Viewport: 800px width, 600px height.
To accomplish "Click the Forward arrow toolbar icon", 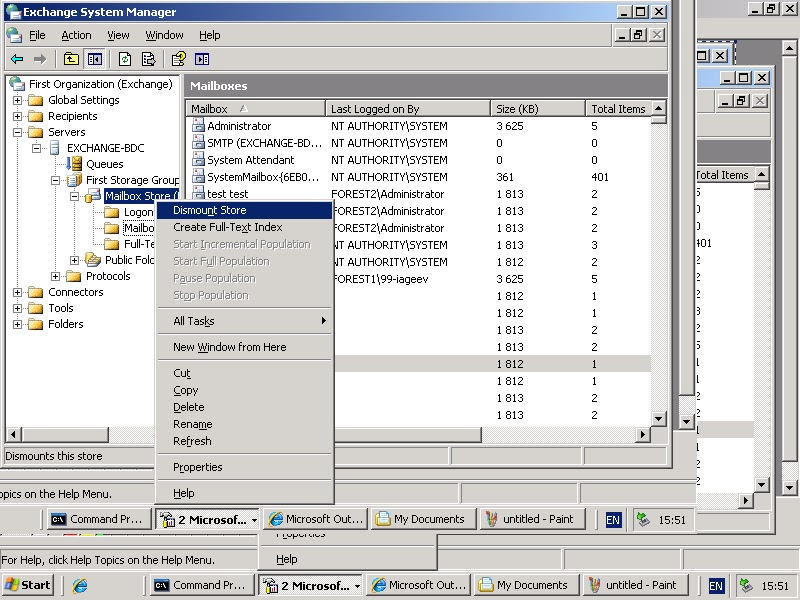I will (40, 59).
